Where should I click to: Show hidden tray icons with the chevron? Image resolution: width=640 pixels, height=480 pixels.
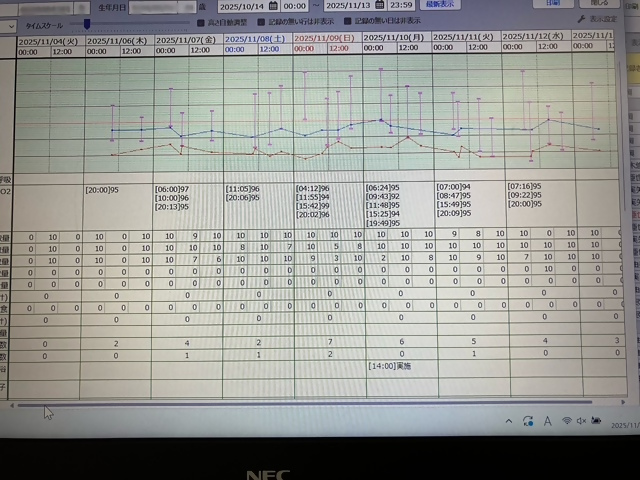tap(508, 421)
